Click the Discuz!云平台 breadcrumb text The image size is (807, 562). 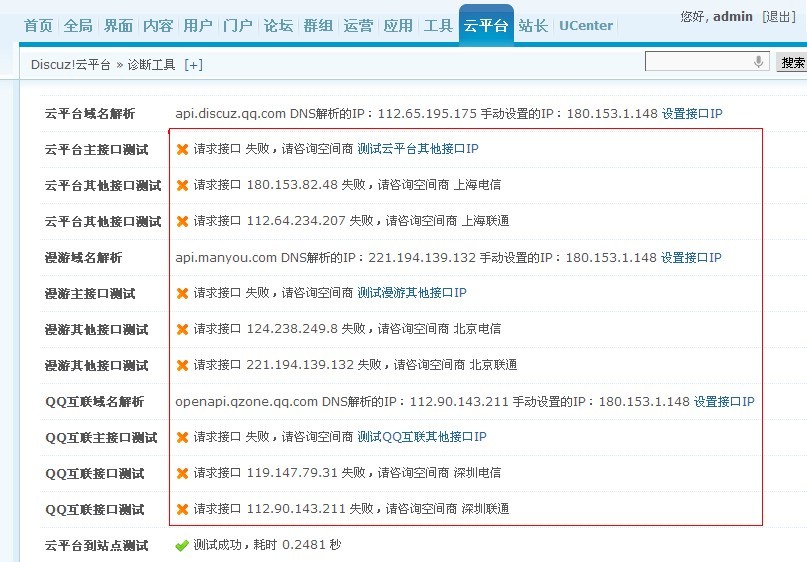[x=71, y=65]
